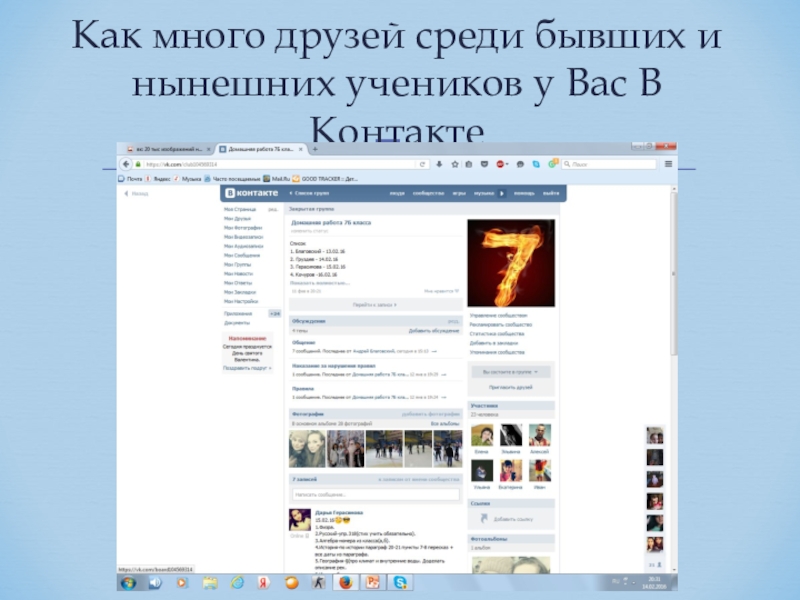Viewport: 800px width, 600px height.
Task: Open the Firefox hamburger menu
Action: [668, 164]
